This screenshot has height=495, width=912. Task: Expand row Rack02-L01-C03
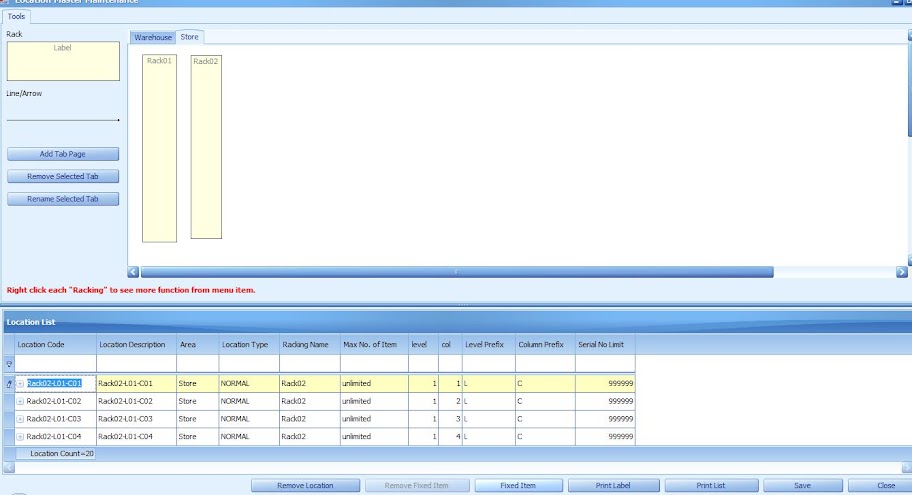(x=20, y=419)
